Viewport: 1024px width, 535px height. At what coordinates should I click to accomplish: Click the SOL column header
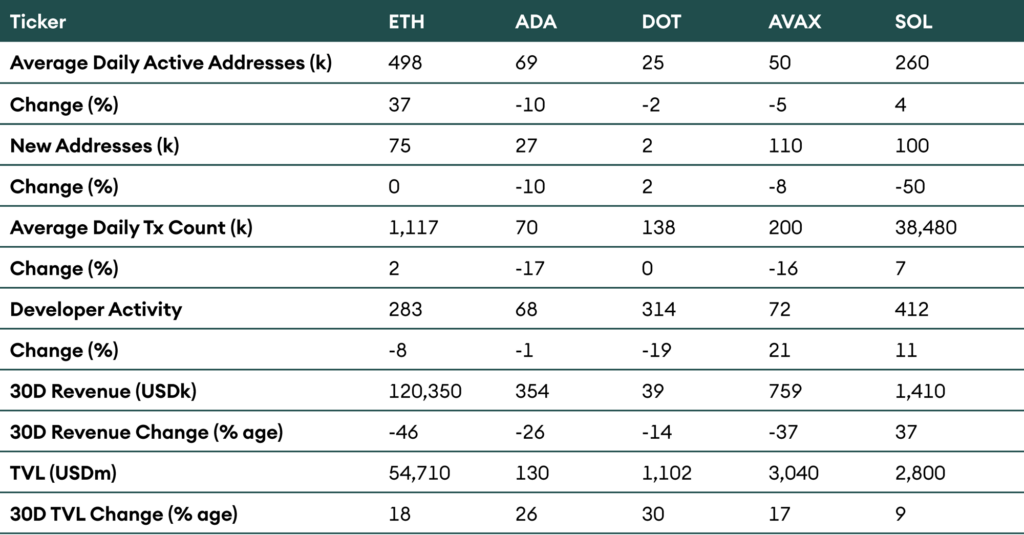[913, 21]
